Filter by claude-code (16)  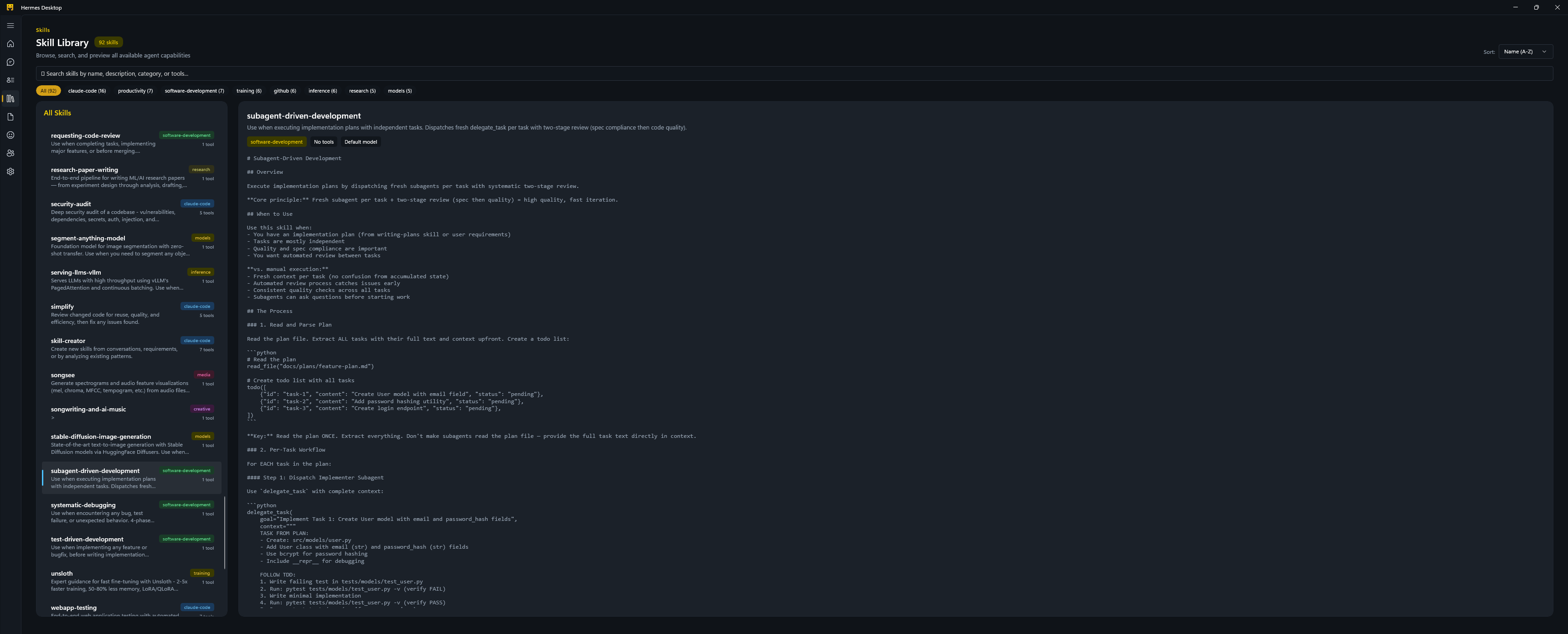[87, 91]
